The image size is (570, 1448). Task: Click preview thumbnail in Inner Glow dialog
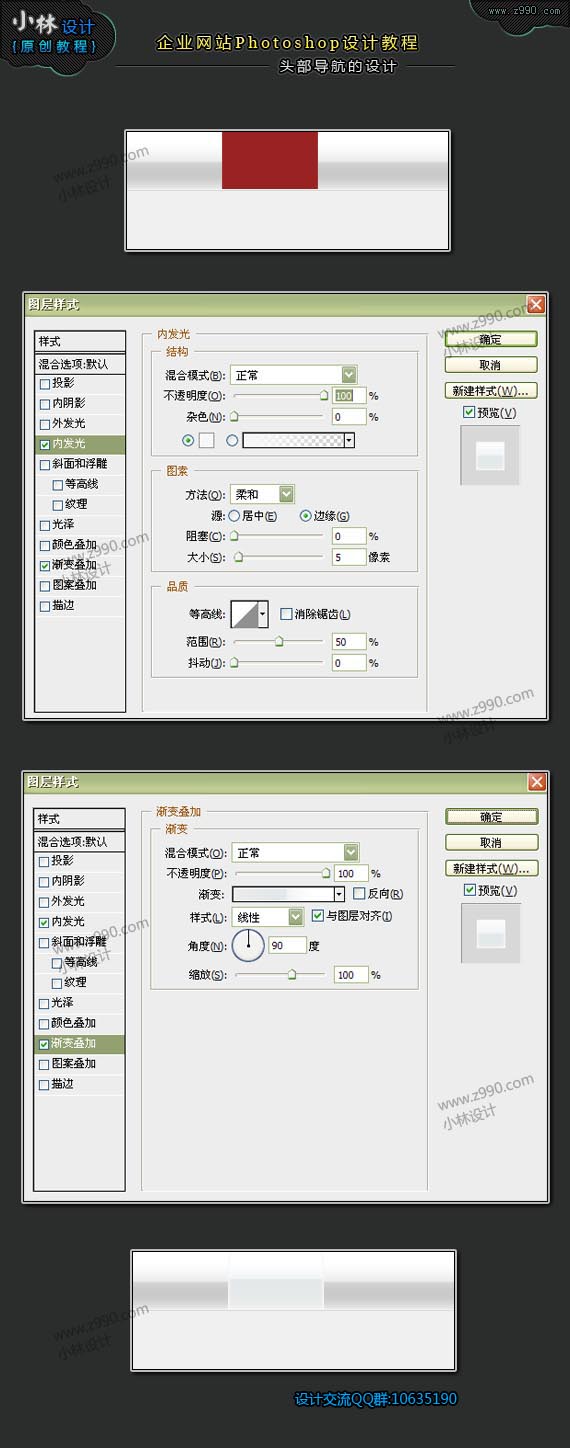click(x=490, y=455)
